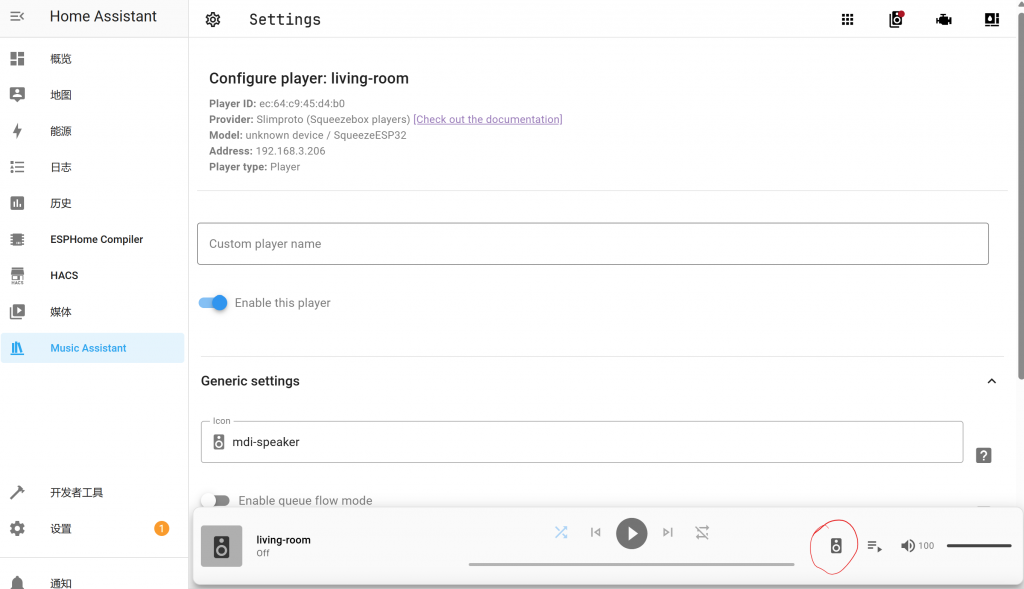
Task: Skip to the next track
Action: point(668,533)
